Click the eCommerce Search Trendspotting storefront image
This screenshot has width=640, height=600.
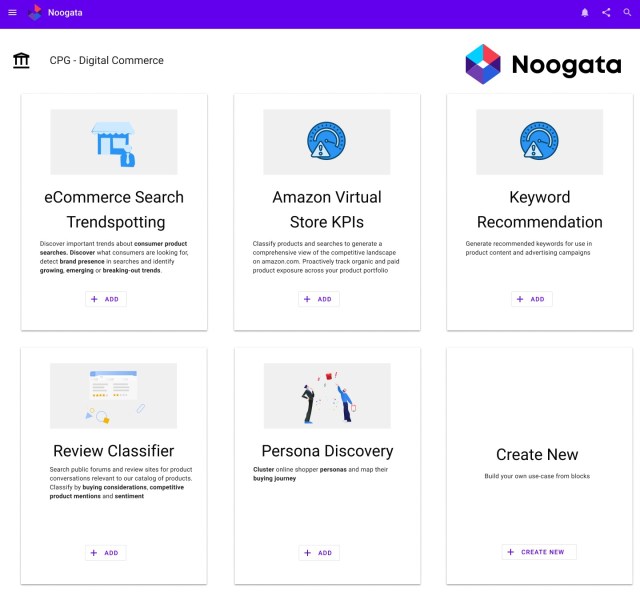pos(114,142)
